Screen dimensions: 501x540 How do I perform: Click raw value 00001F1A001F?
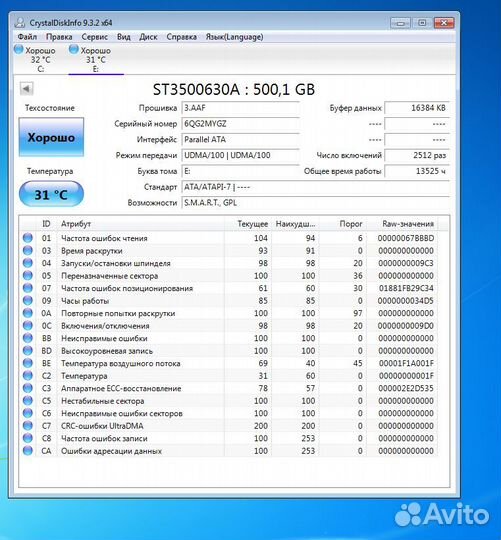[406, 363]
